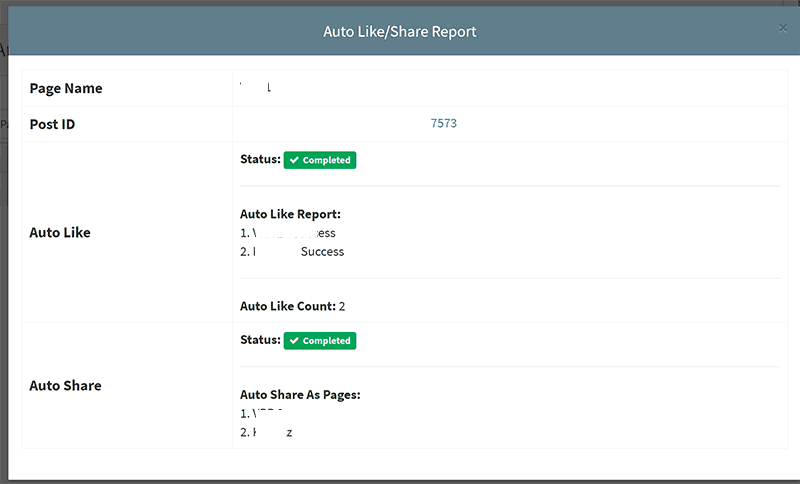The image size is (800, 484).
Task: Click the Auto Like row label
Action: (60, 233)
